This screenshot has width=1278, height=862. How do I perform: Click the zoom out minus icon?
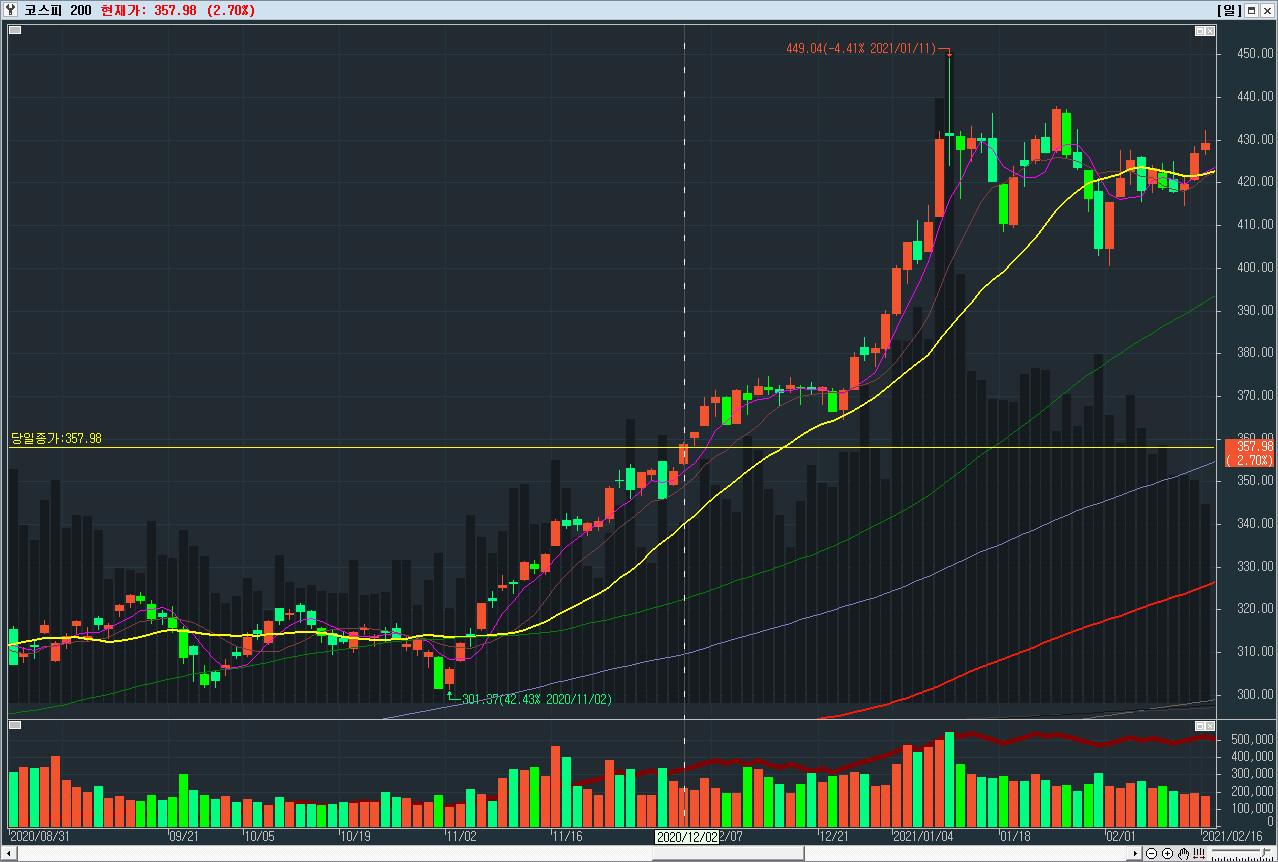[x=1151, y=853]
